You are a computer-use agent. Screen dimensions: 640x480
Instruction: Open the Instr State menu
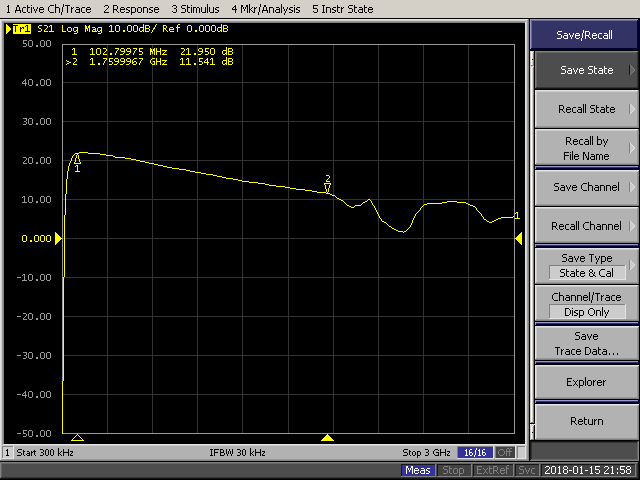[x=342, y=9]
